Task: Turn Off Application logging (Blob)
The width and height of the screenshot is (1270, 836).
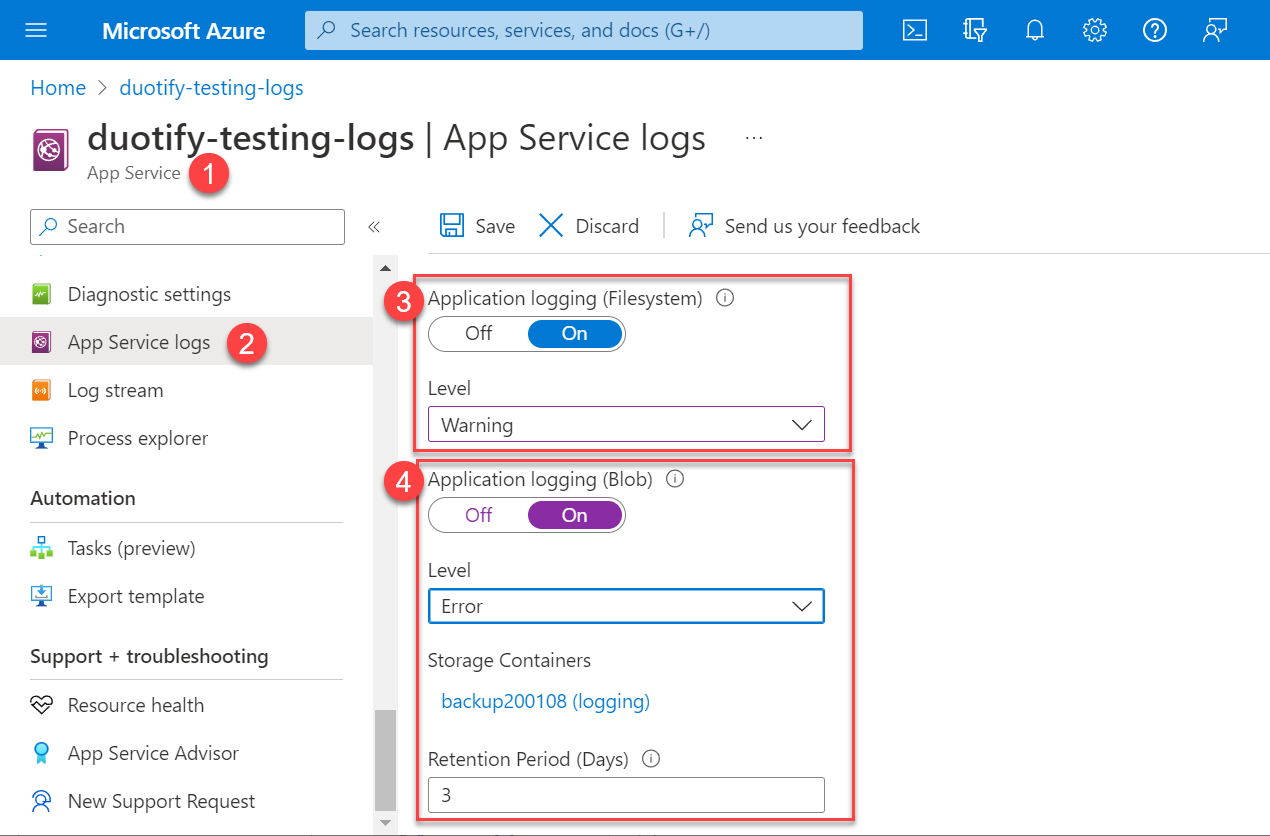Action: 478,515
